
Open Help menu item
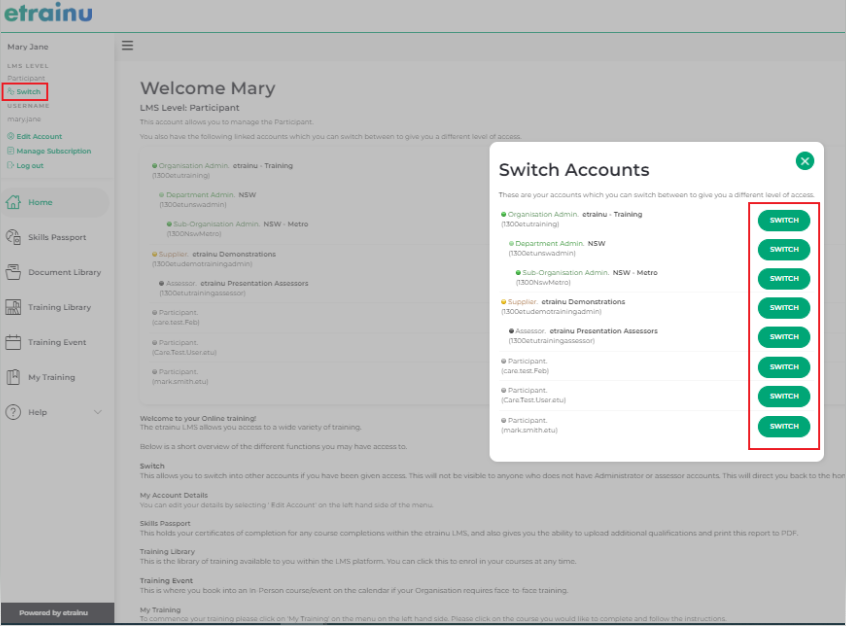[x=55, y=413]
